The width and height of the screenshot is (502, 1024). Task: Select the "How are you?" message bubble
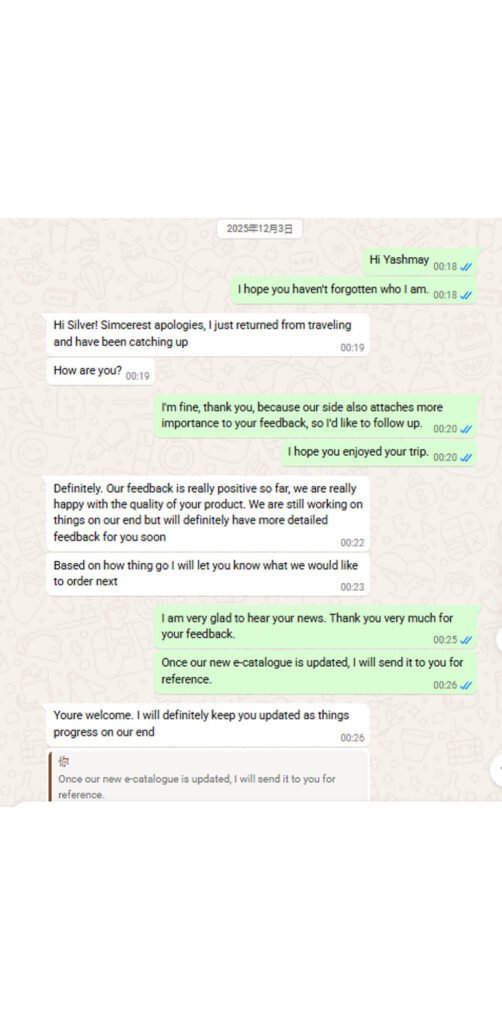tap(101, 371)
